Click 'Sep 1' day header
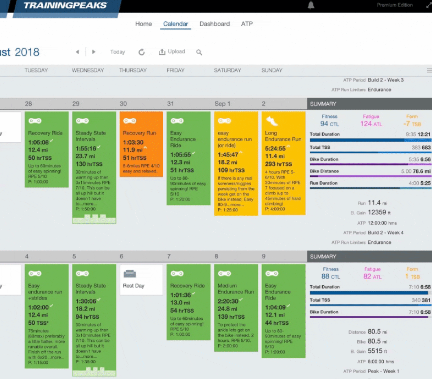The height and width of the screenshot is (379, 432). pos(222,104)
